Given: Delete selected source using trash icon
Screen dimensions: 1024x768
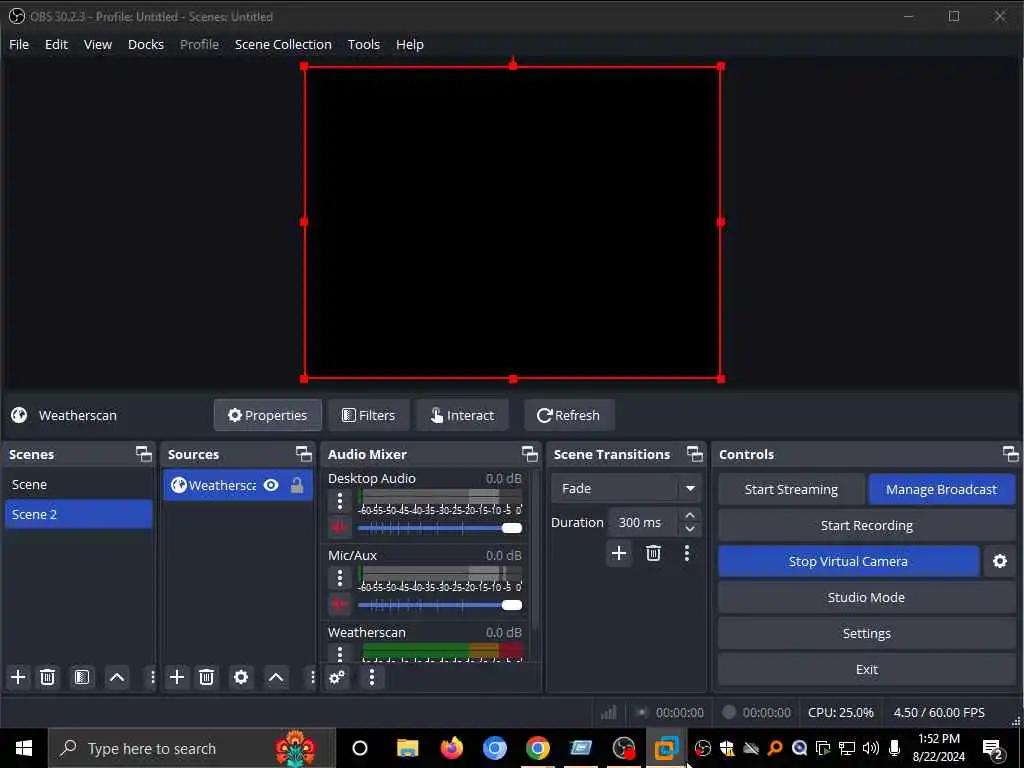Looking at the screenshot, I should (x=206, y=677).
